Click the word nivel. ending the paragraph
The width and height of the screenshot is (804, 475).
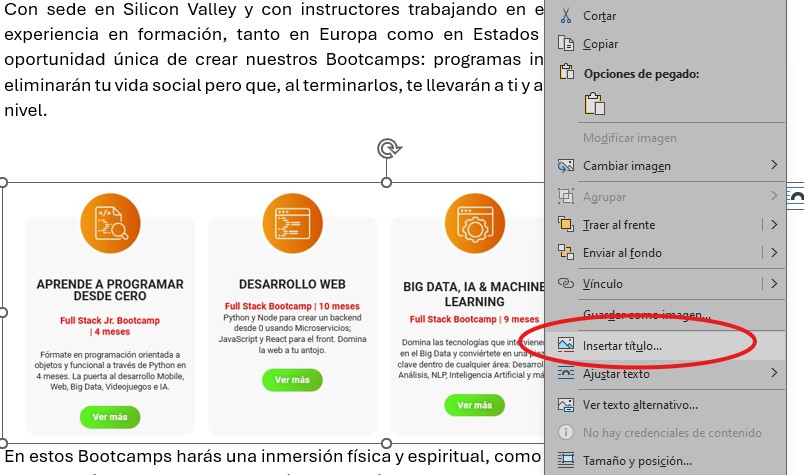[26, 110]
